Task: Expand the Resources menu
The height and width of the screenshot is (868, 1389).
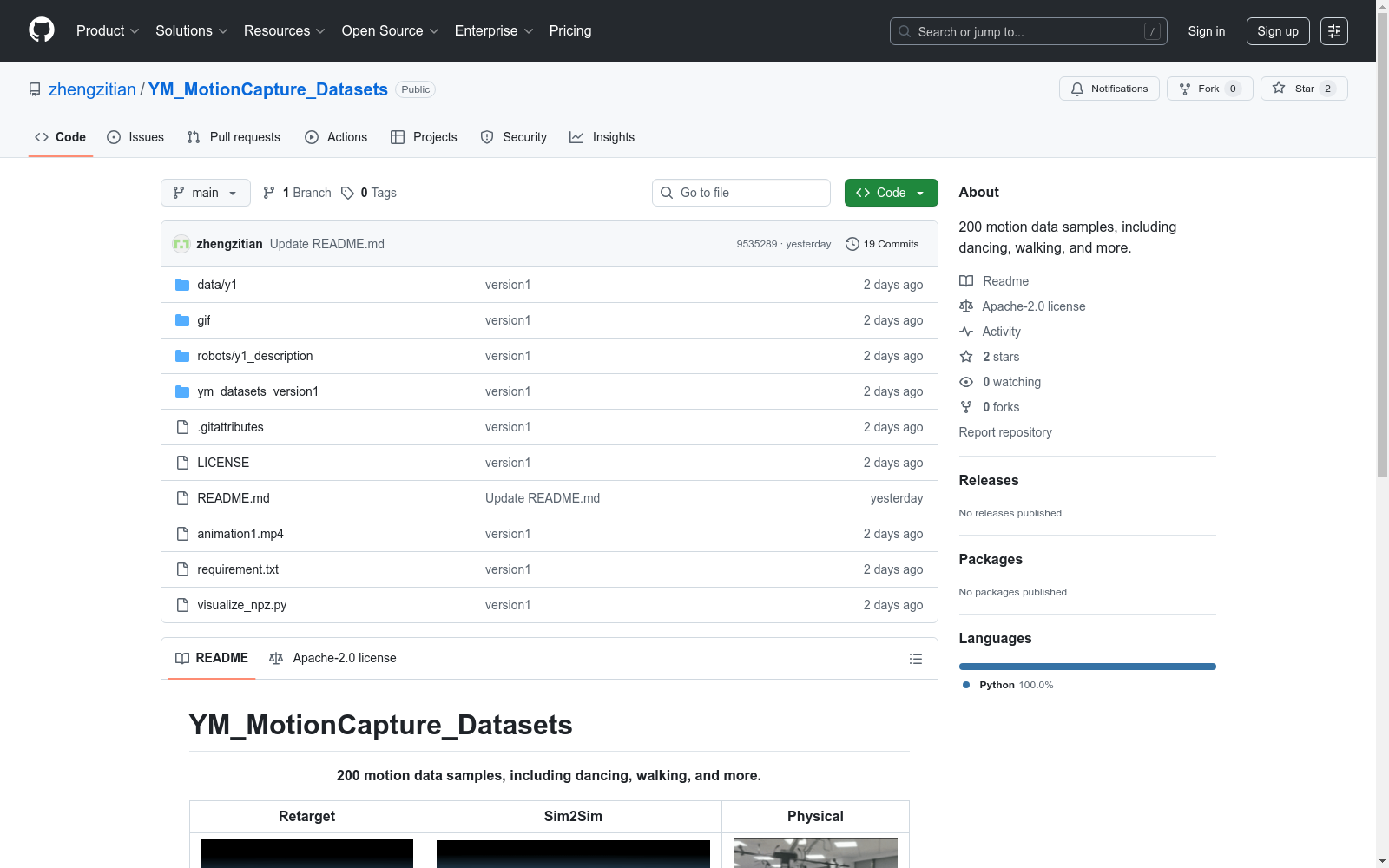Action: [x=285, y=31]
